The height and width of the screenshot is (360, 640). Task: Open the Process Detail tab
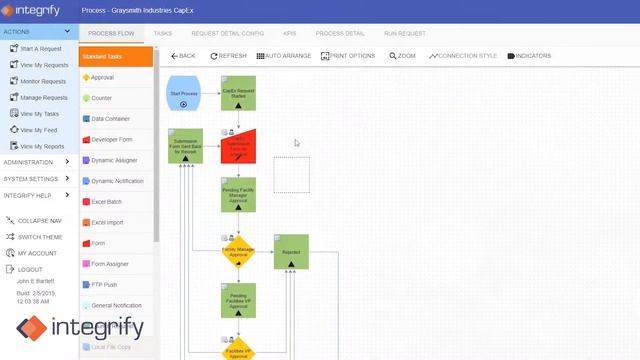pos(340,33)
